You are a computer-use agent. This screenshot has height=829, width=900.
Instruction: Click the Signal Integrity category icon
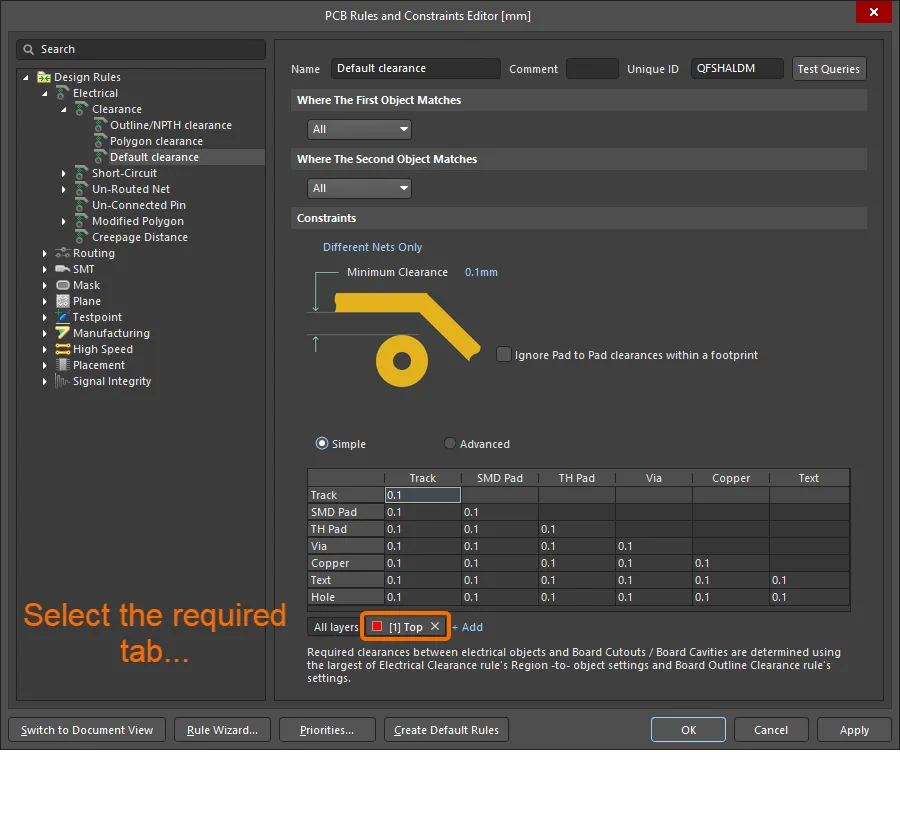click(62, 381)
